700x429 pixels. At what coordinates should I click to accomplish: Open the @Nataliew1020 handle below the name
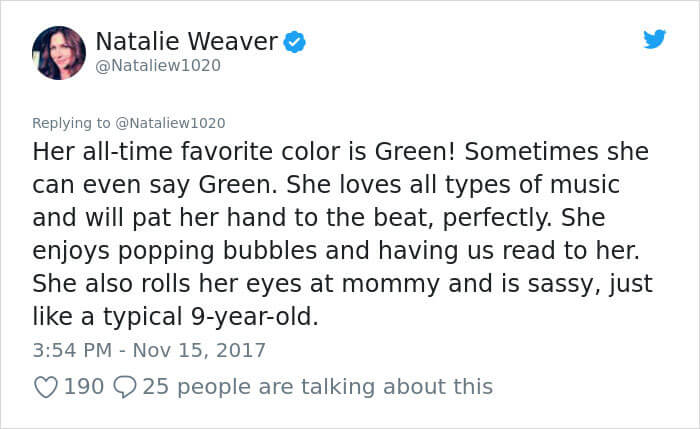tap(158, 65)
